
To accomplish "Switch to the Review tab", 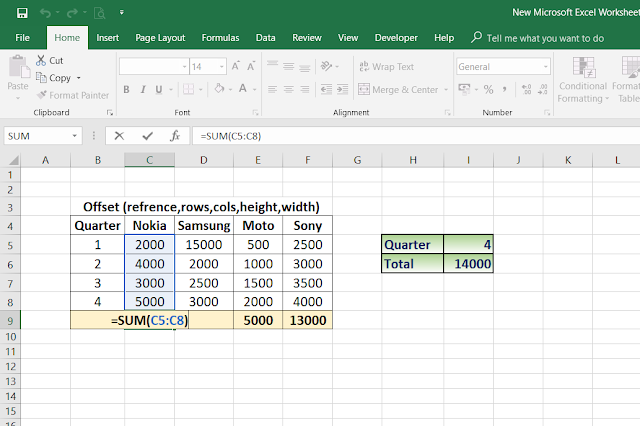I will (x=307, y=38).
